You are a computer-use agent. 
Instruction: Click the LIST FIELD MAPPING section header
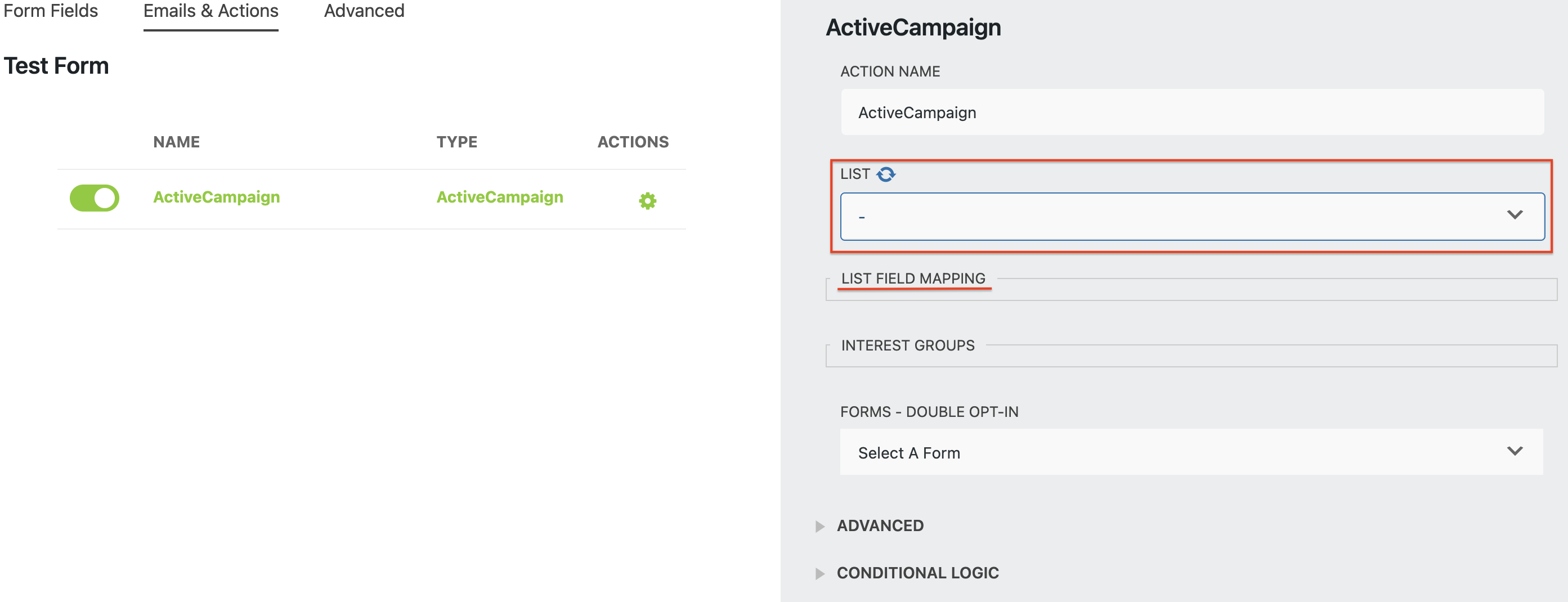pyautogui.click(x=913, y=278)
